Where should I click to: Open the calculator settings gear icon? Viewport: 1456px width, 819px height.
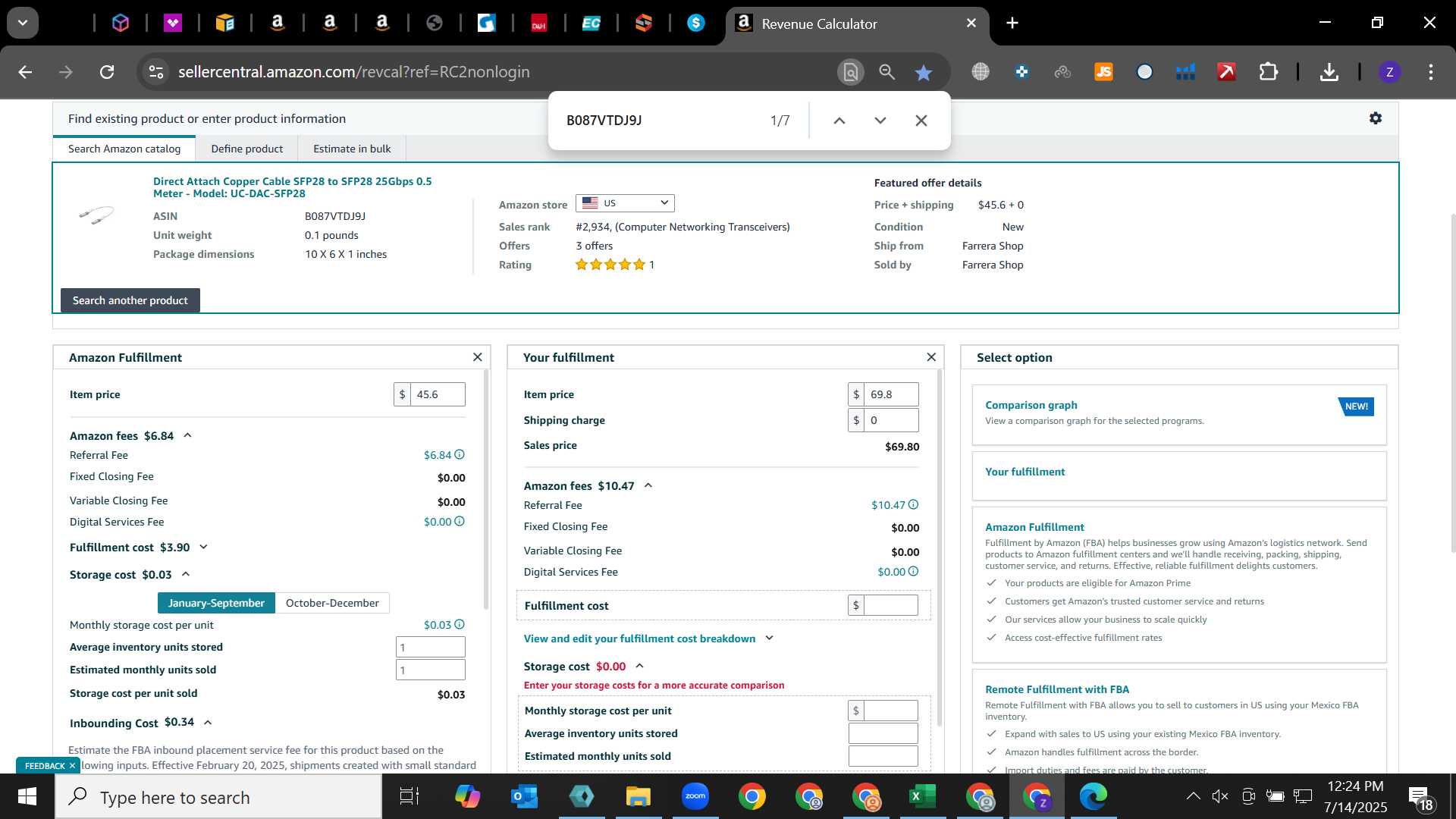point(1376,118)
